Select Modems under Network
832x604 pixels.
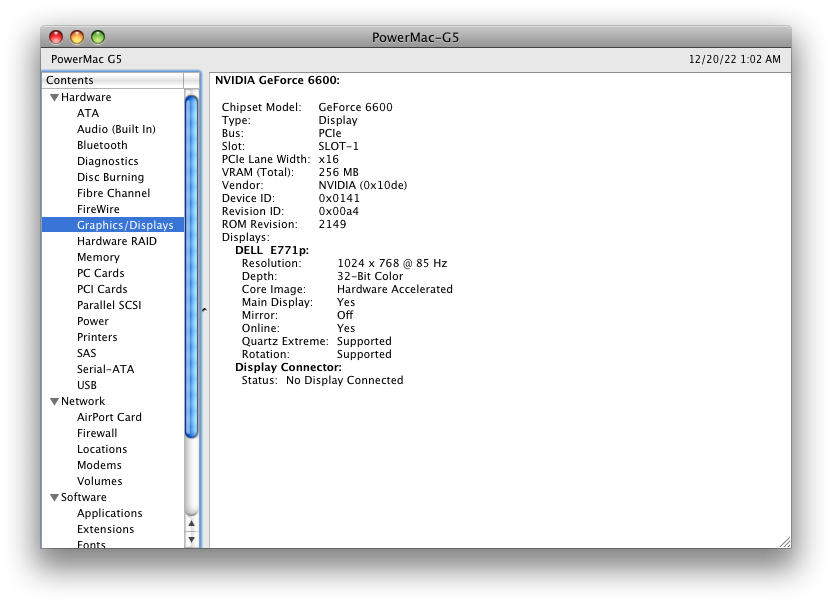coord(99,465)
